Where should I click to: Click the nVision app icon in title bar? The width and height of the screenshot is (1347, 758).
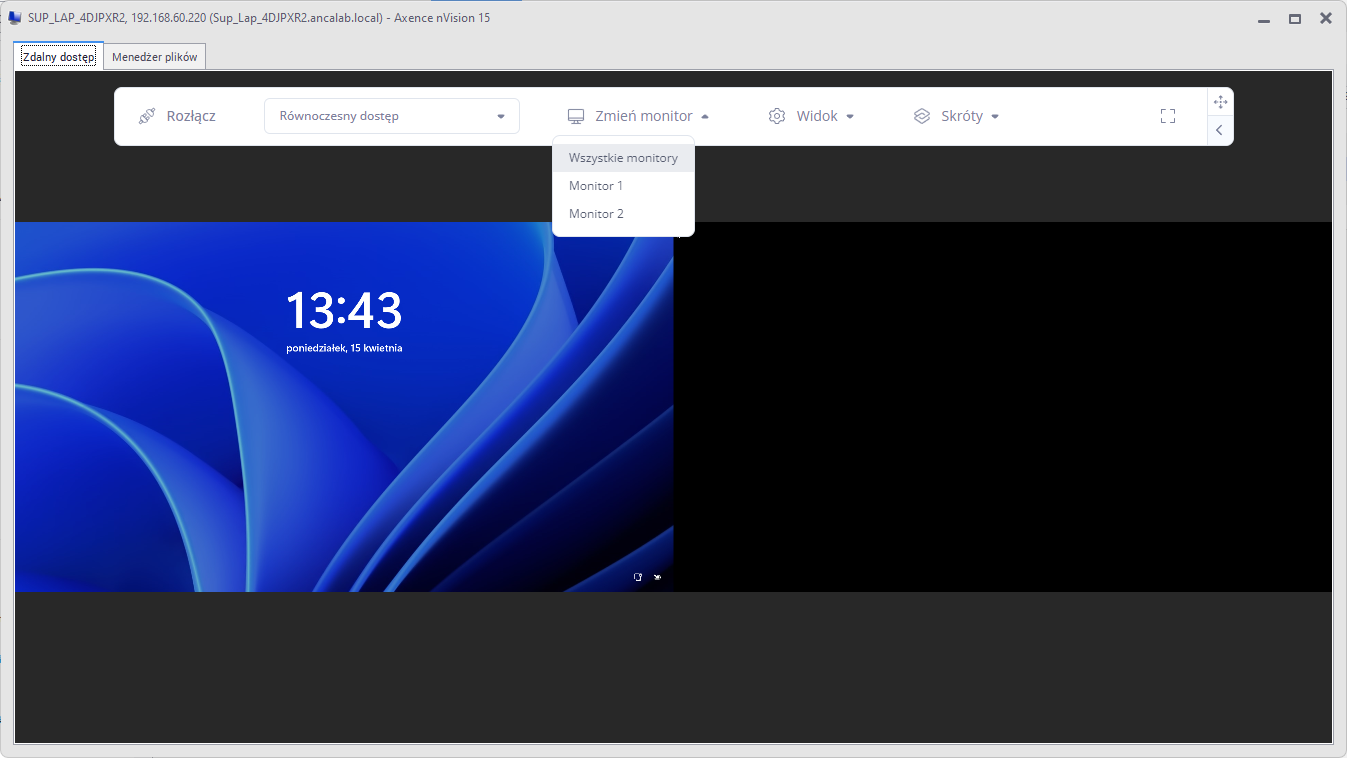(15, 18)
